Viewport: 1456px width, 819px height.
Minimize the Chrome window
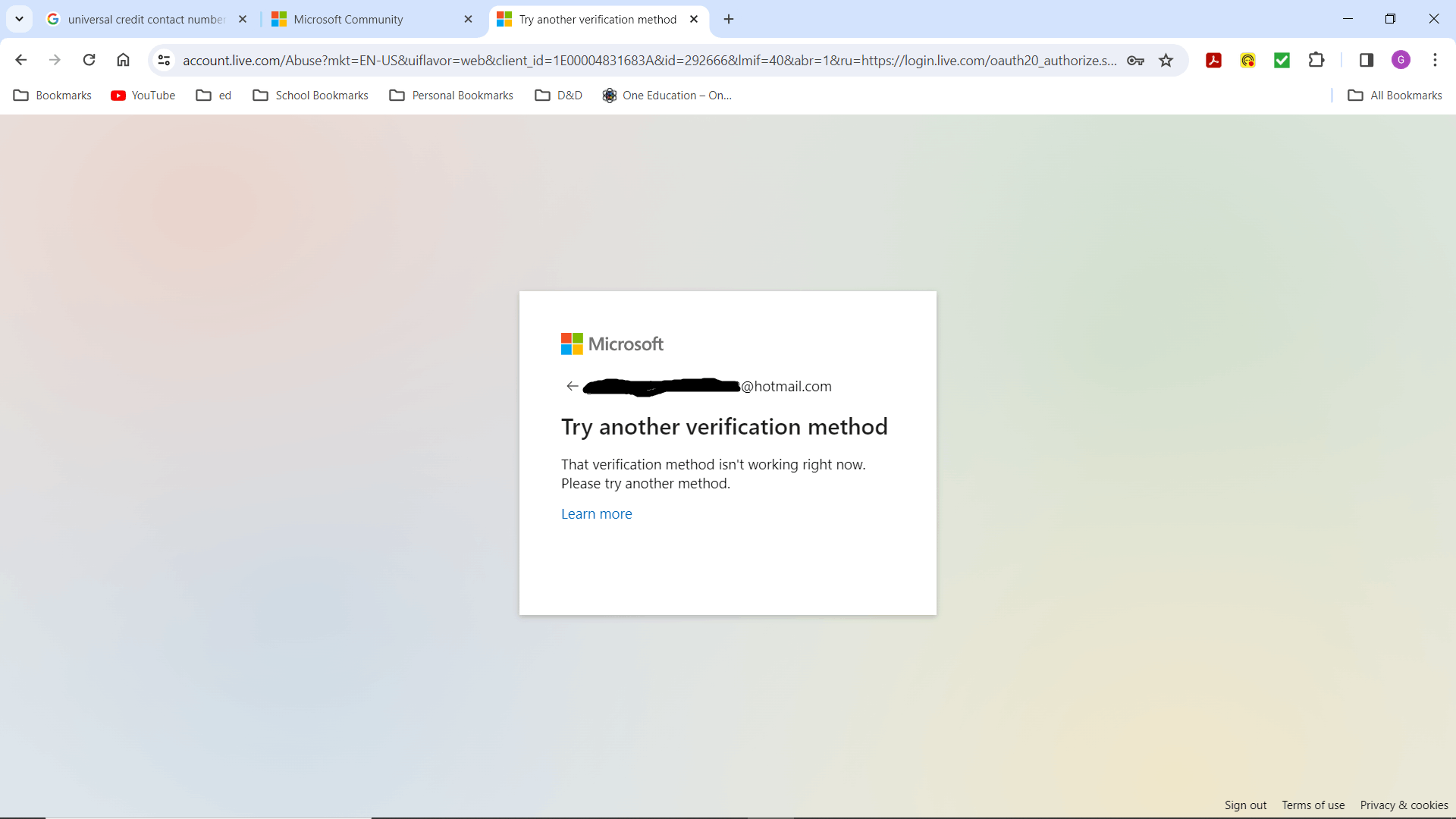[x=1348, y=19]
